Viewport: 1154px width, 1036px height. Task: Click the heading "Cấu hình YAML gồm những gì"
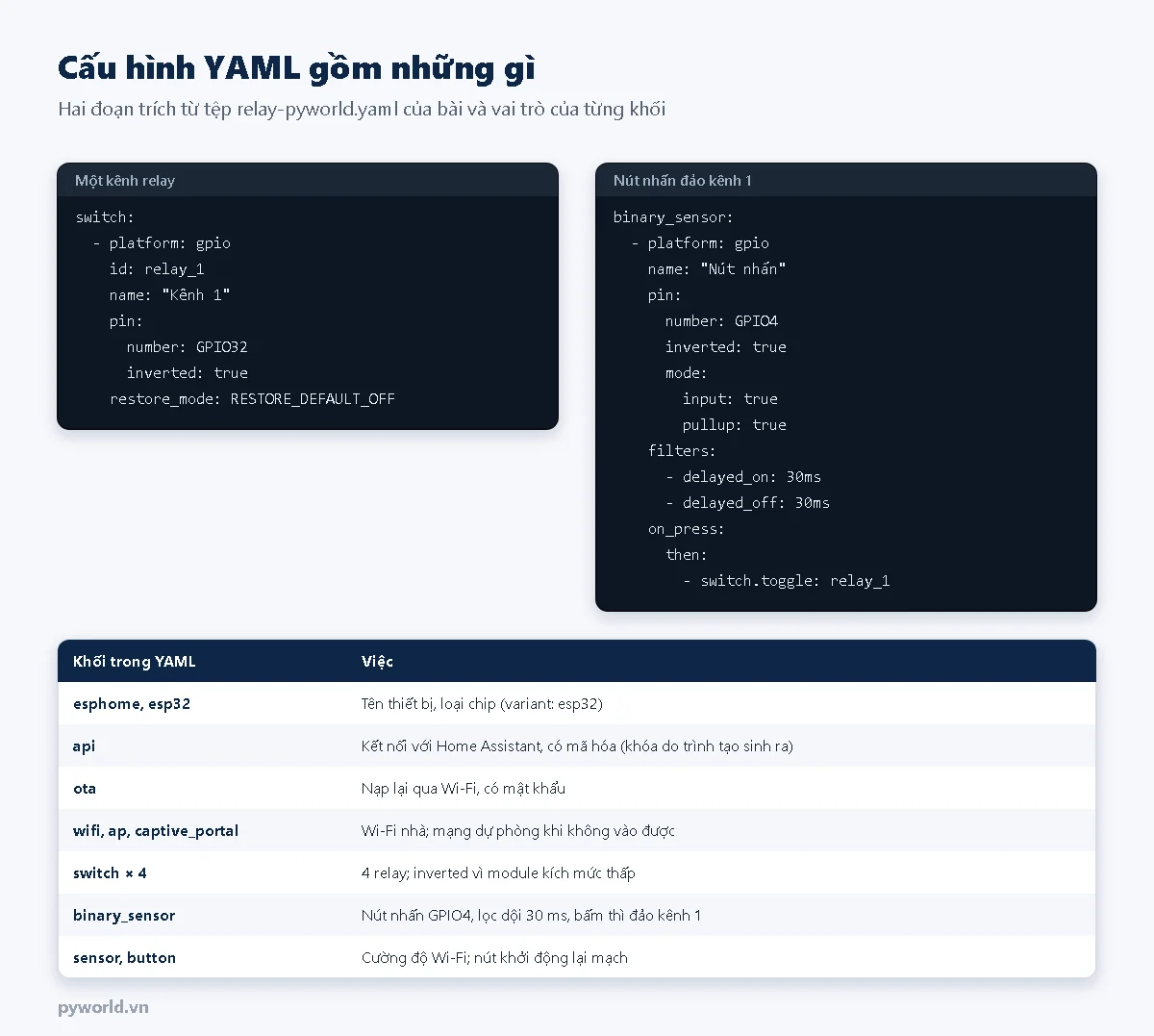pyautogui.click(x=296, y=68)
